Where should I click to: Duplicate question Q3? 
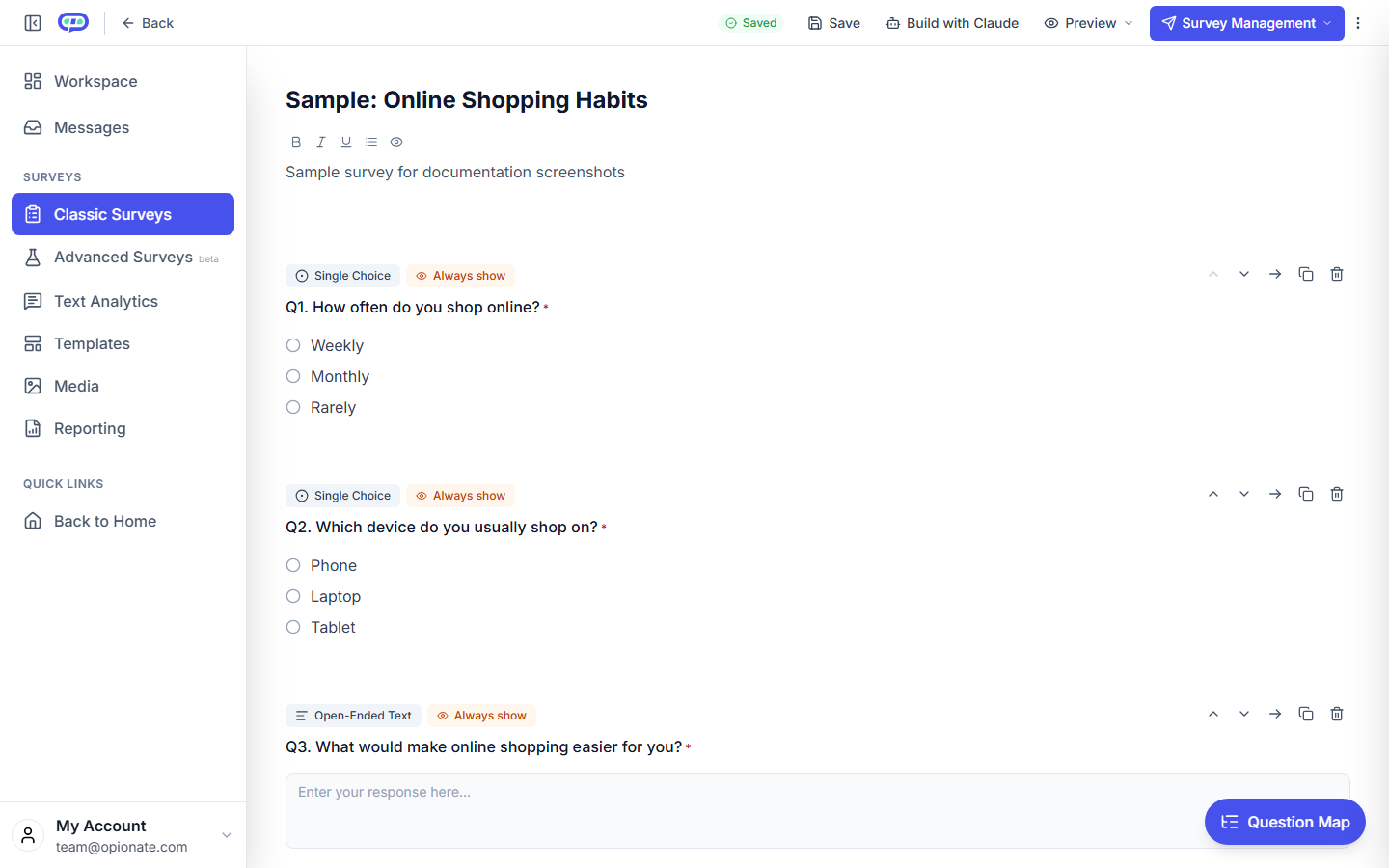tap(1306, 714)
